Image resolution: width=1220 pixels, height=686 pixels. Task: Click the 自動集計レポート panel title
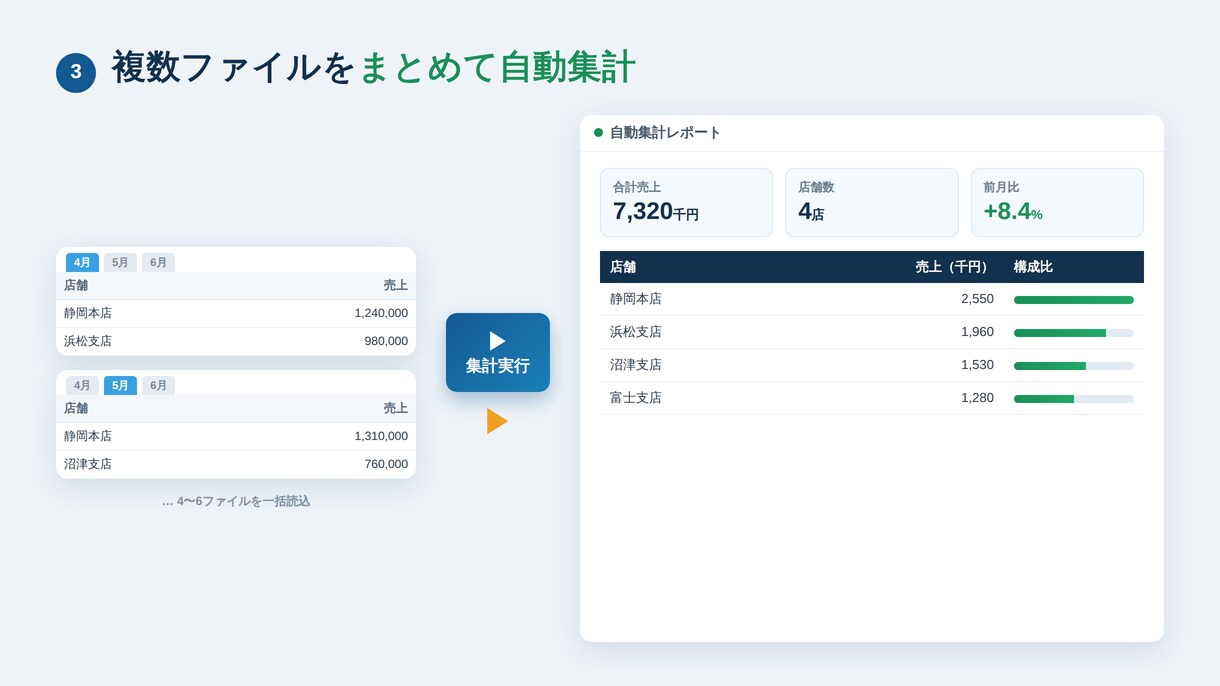coord(665,132)
